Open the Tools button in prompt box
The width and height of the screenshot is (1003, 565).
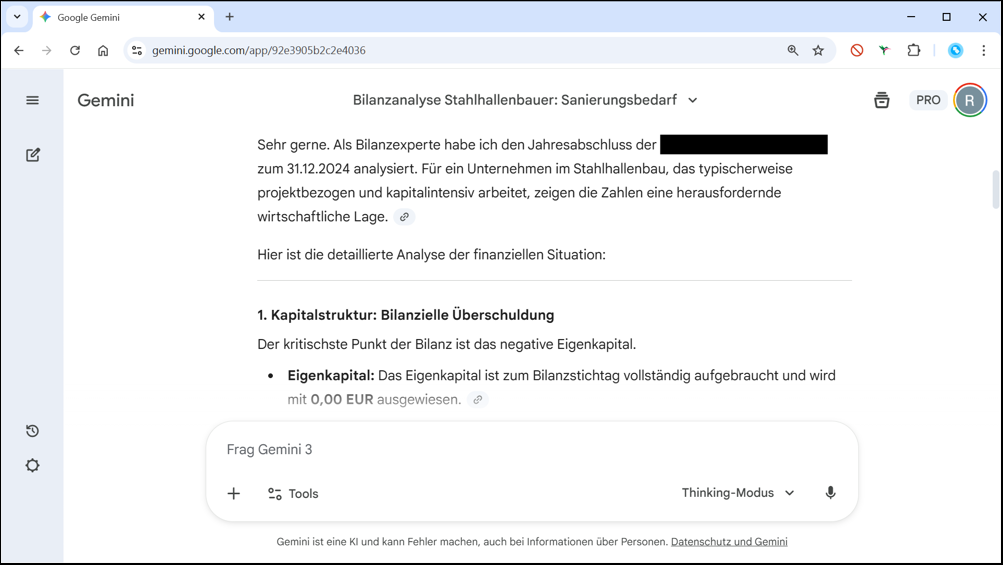coord(293,493)
